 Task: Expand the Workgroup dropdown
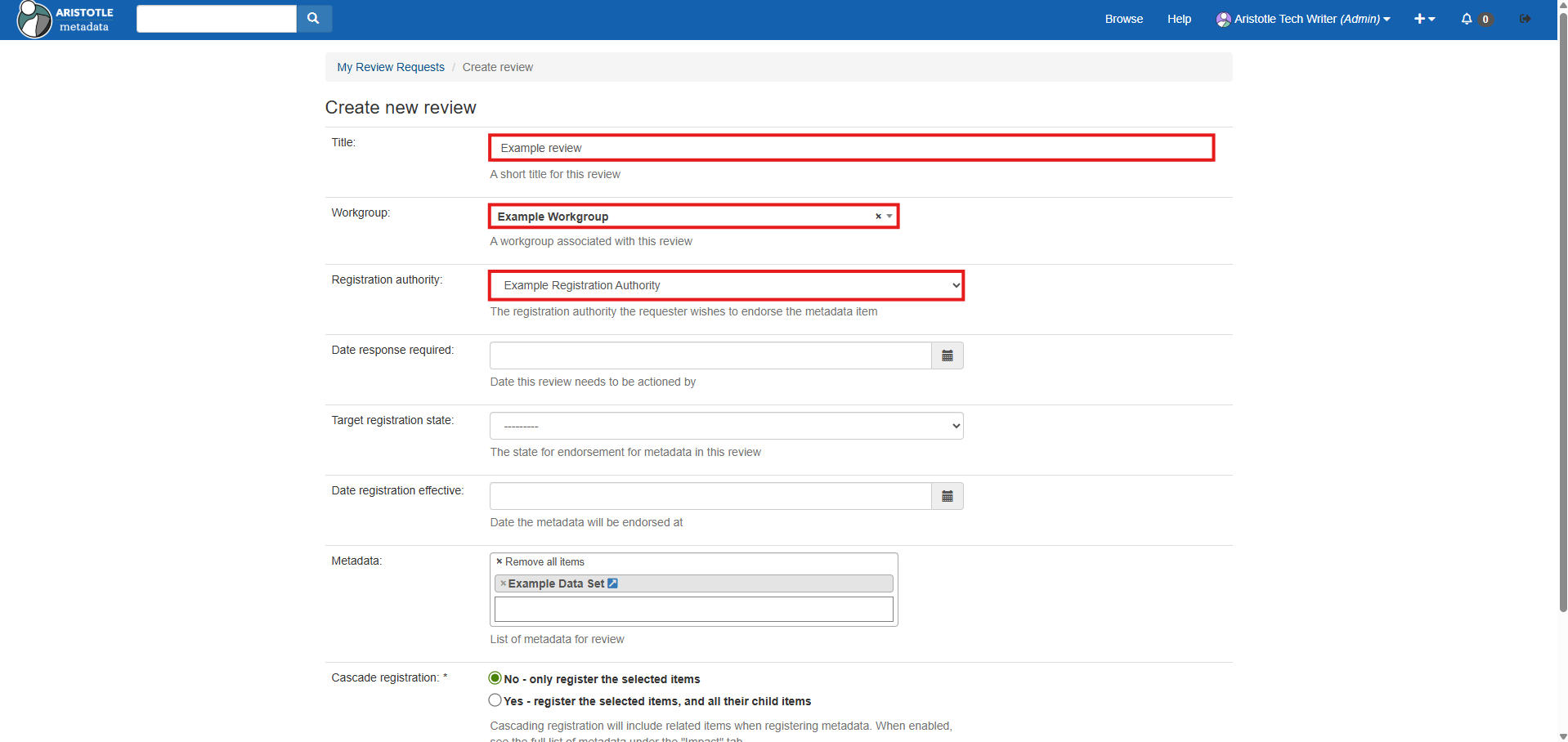[889, 217]
